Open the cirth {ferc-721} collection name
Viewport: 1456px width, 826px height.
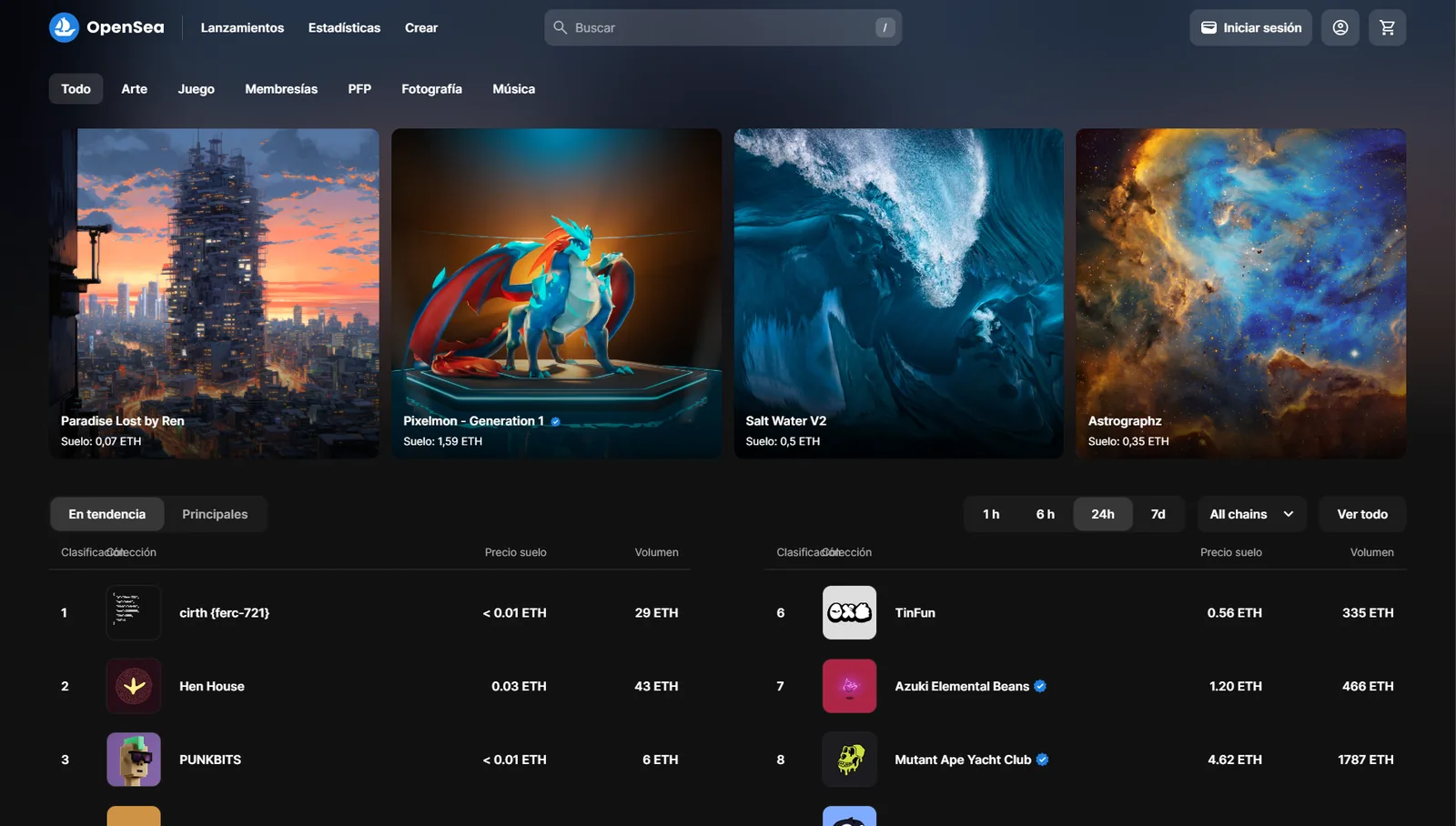(x=224, y=612)
